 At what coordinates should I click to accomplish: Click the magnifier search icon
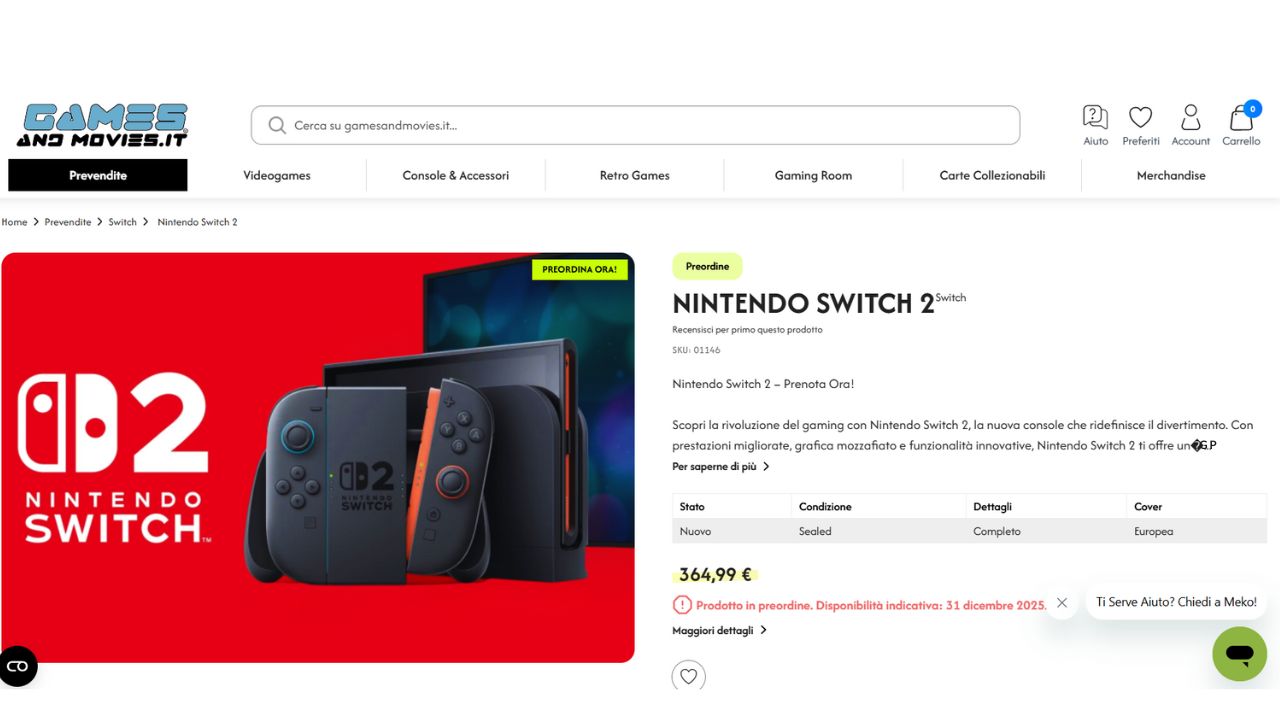(277, 126)
